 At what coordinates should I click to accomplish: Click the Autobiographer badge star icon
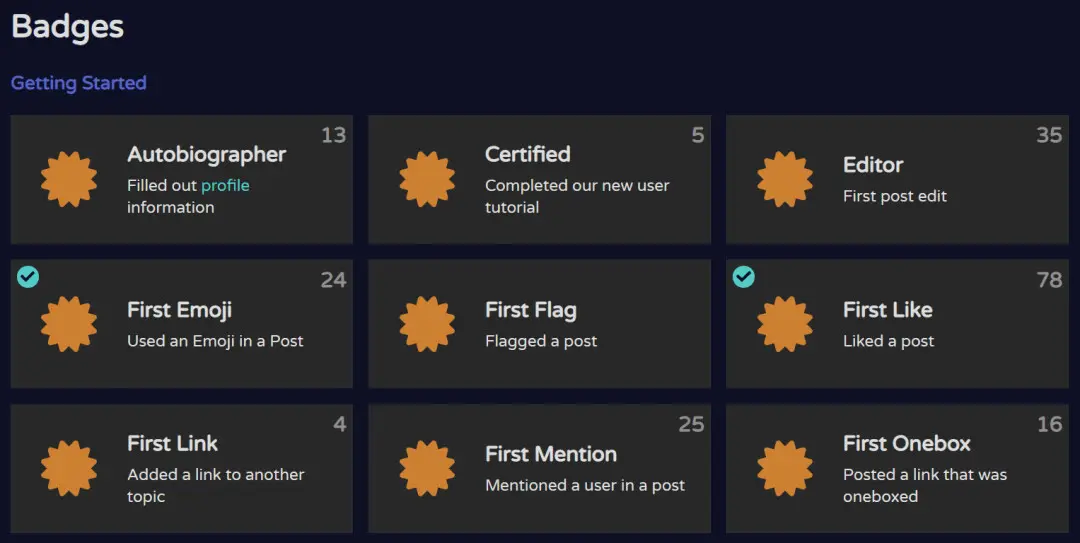click(69, 179)
